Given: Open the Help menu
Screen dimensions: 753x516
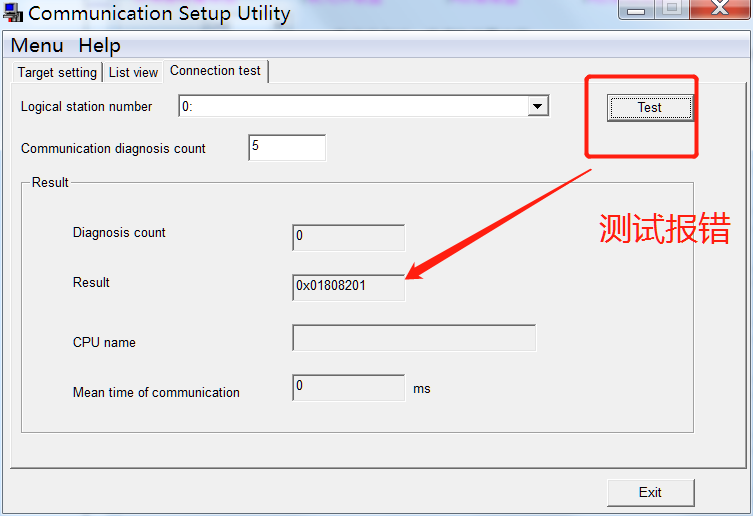Looking at the screenshot, I should click(x=99, y=46).
